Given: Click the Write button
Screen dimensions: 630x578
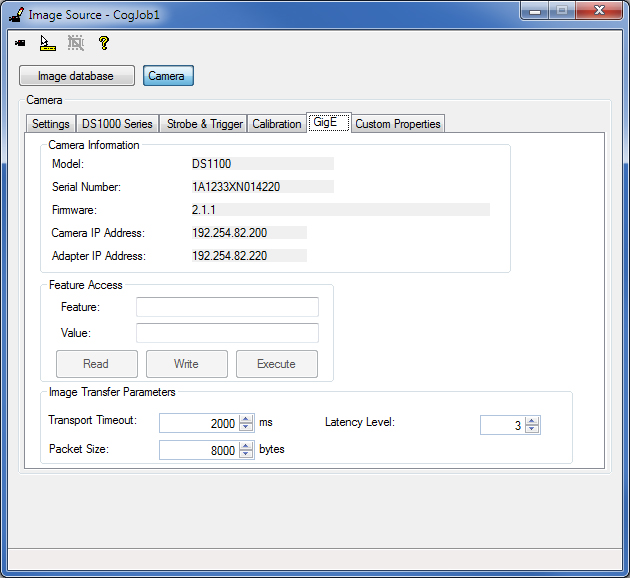Looking at the screenshot, I should point(187,364).
